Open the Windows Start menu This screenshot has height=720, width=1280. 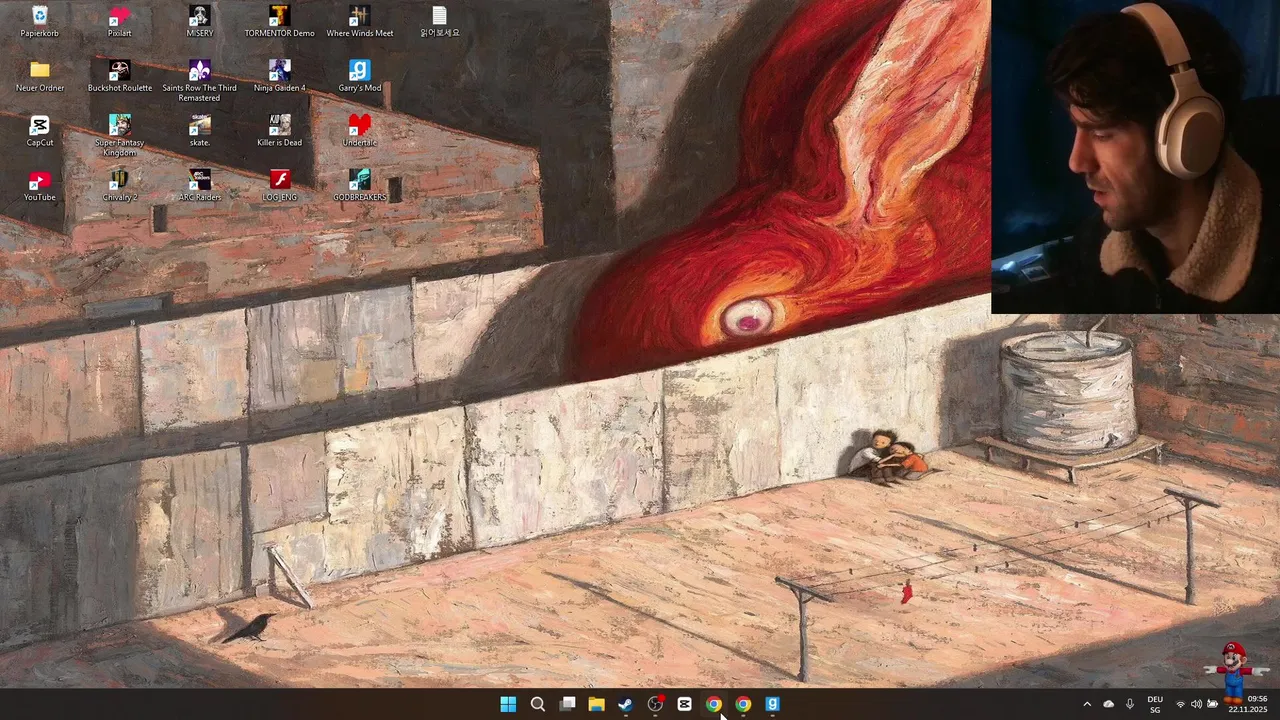pyautogui.click(x=508, y=704)
